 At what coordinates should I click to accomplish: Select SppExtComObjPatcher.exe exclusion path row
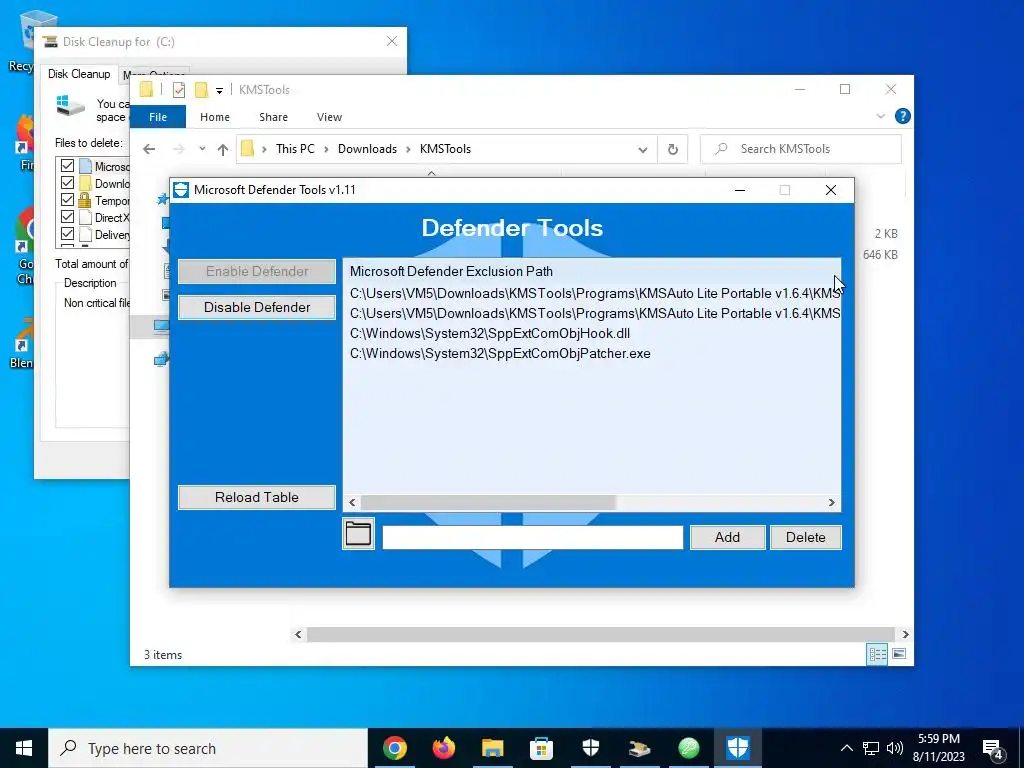coord(500,353)
